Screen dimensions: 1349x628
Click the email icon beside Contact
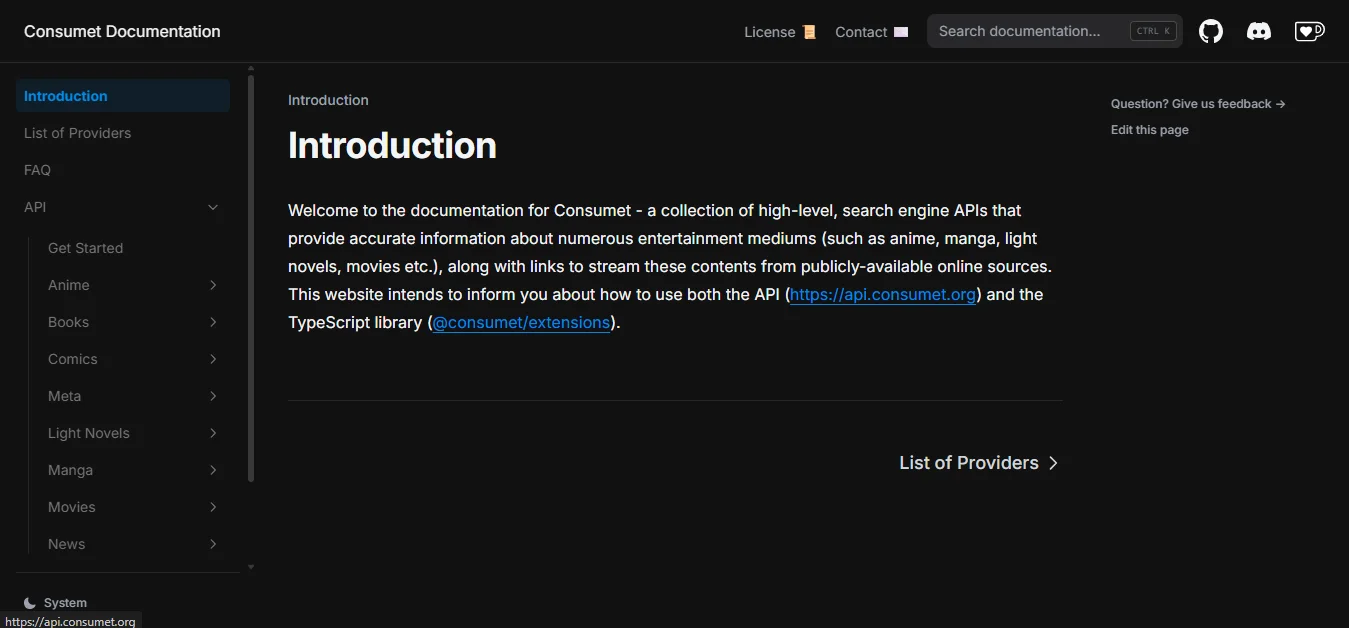click(899, 31)
